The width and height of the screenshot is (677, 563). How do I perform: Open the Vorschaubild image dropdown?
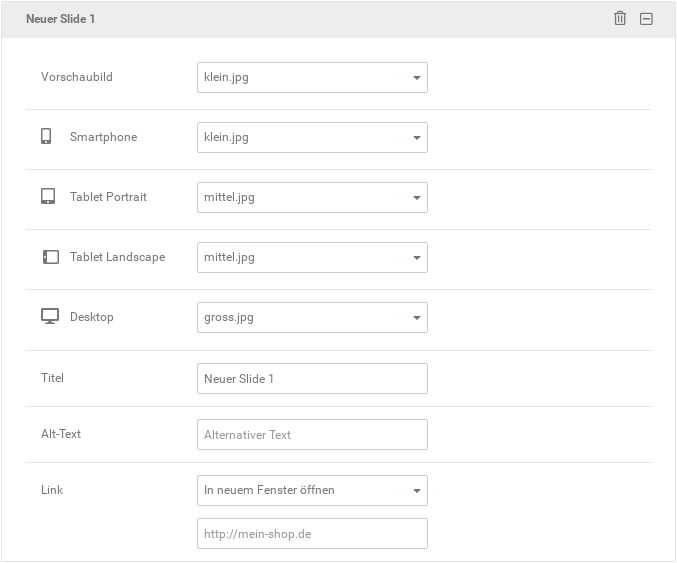[312, 77]
